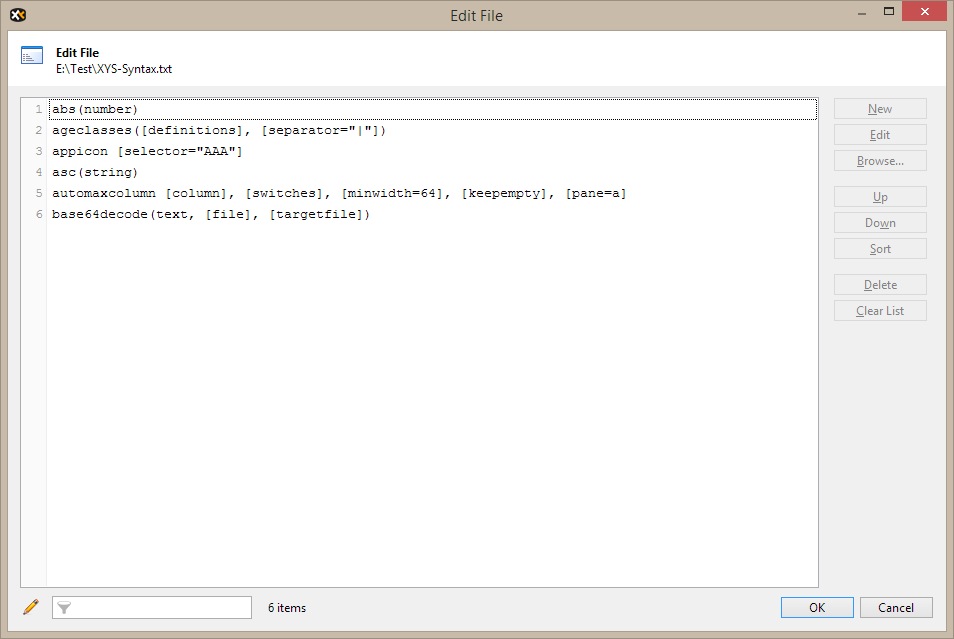Click the Clear List button
This screenshot has width=954, height=639.
[x=880, y=311]
